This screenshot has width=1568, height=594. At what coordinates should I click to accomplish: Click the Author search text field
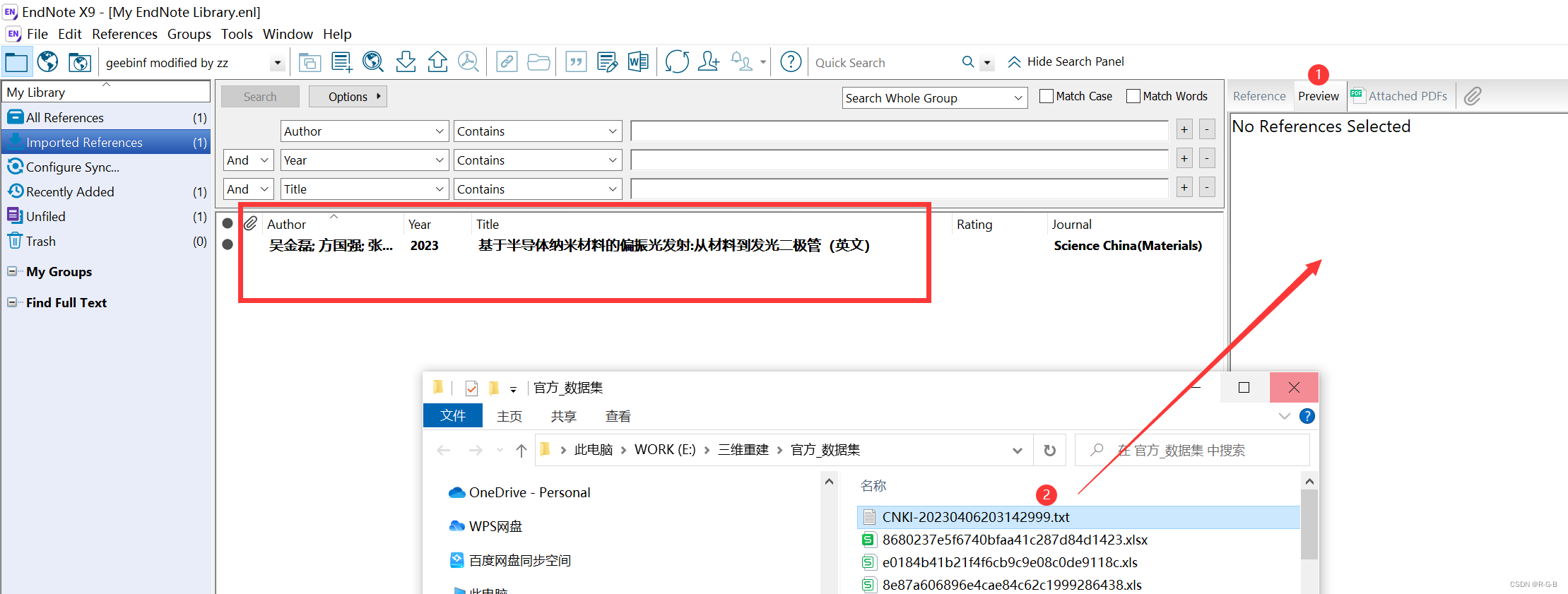coord(900,131)
